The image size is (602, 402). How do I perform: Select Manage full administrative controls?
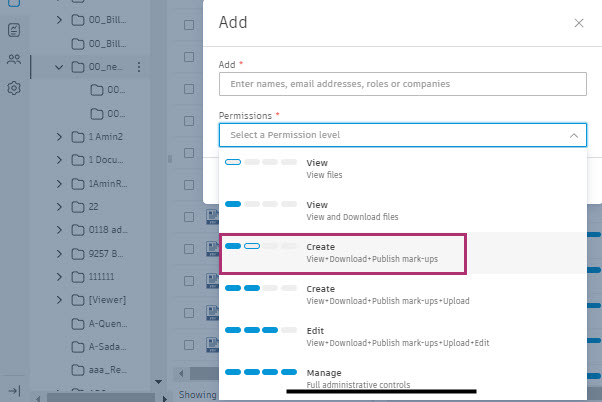coord(341,376)
